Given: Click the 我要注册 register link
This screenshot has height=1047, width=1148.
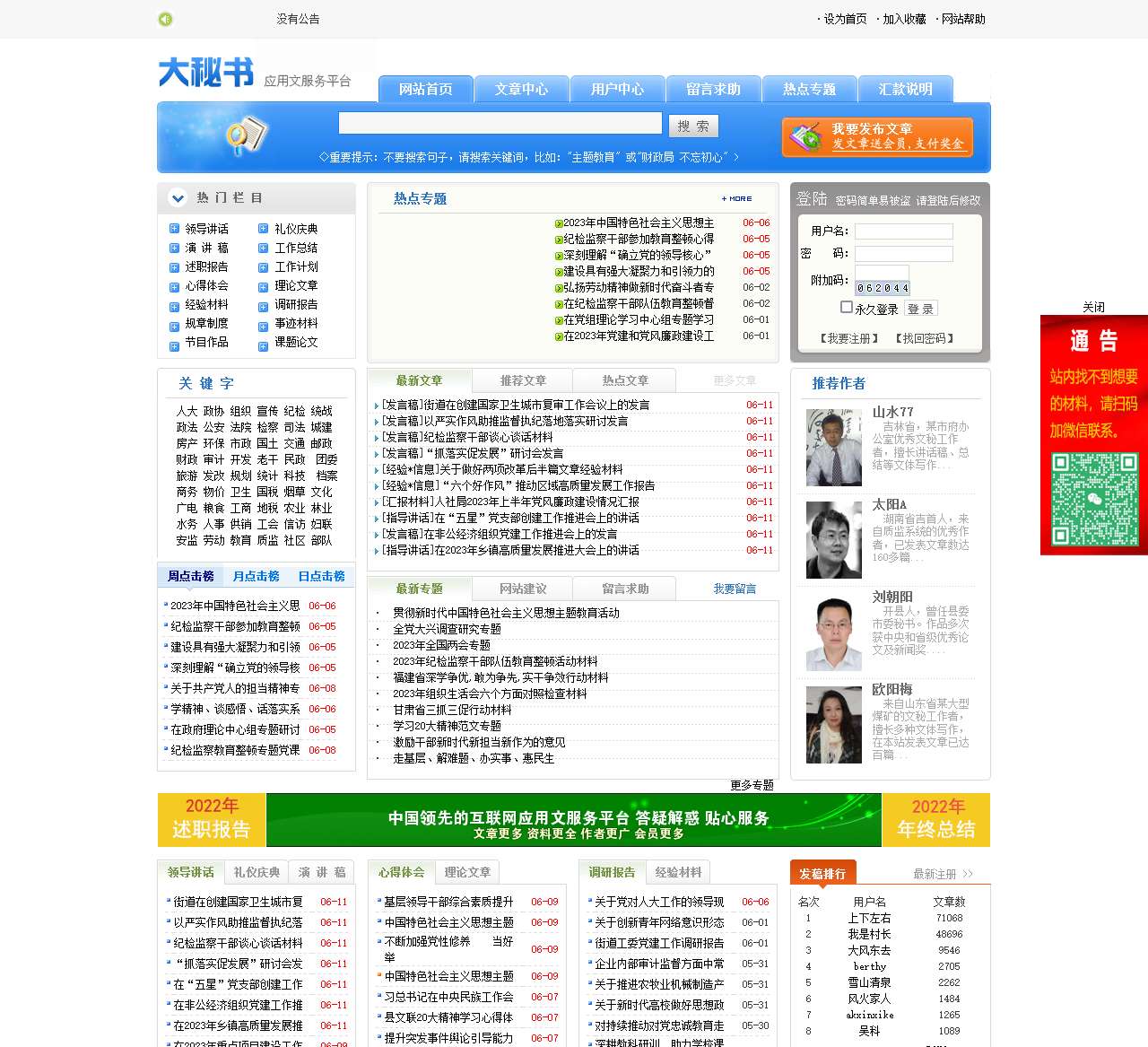Looking at the screenshot, I should click(x=848, y=338).
